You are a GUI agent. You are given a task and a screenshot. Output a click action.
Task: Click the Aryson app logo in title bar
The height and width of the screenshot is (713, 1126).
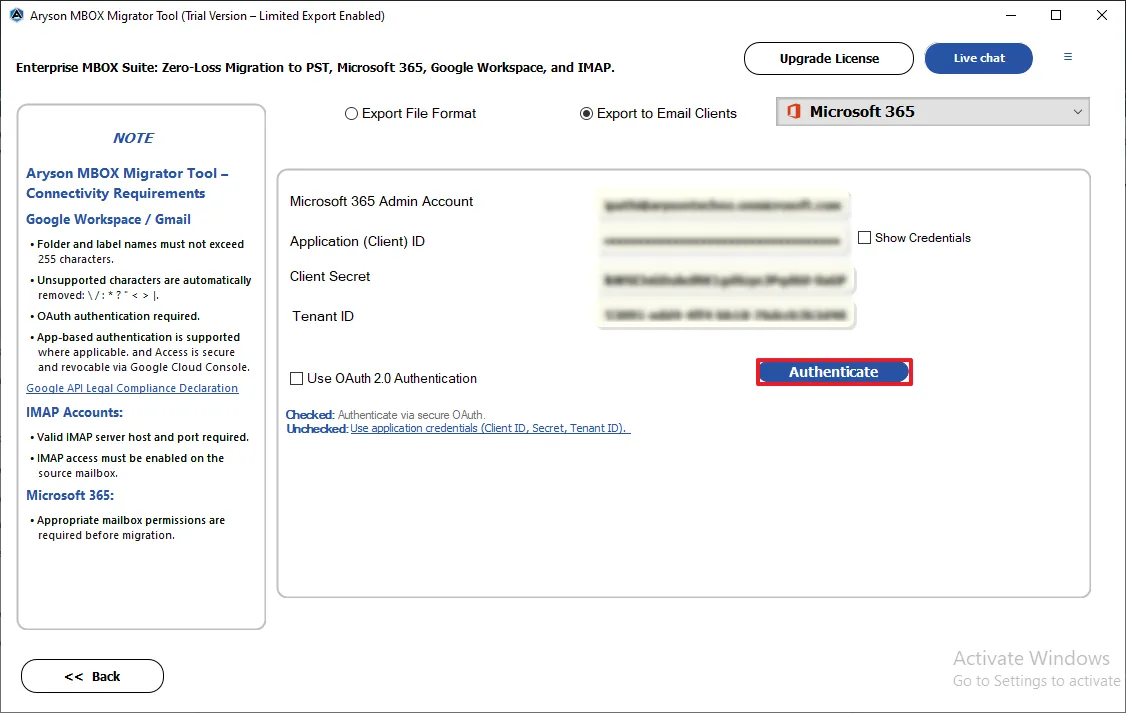coord(16,15)
